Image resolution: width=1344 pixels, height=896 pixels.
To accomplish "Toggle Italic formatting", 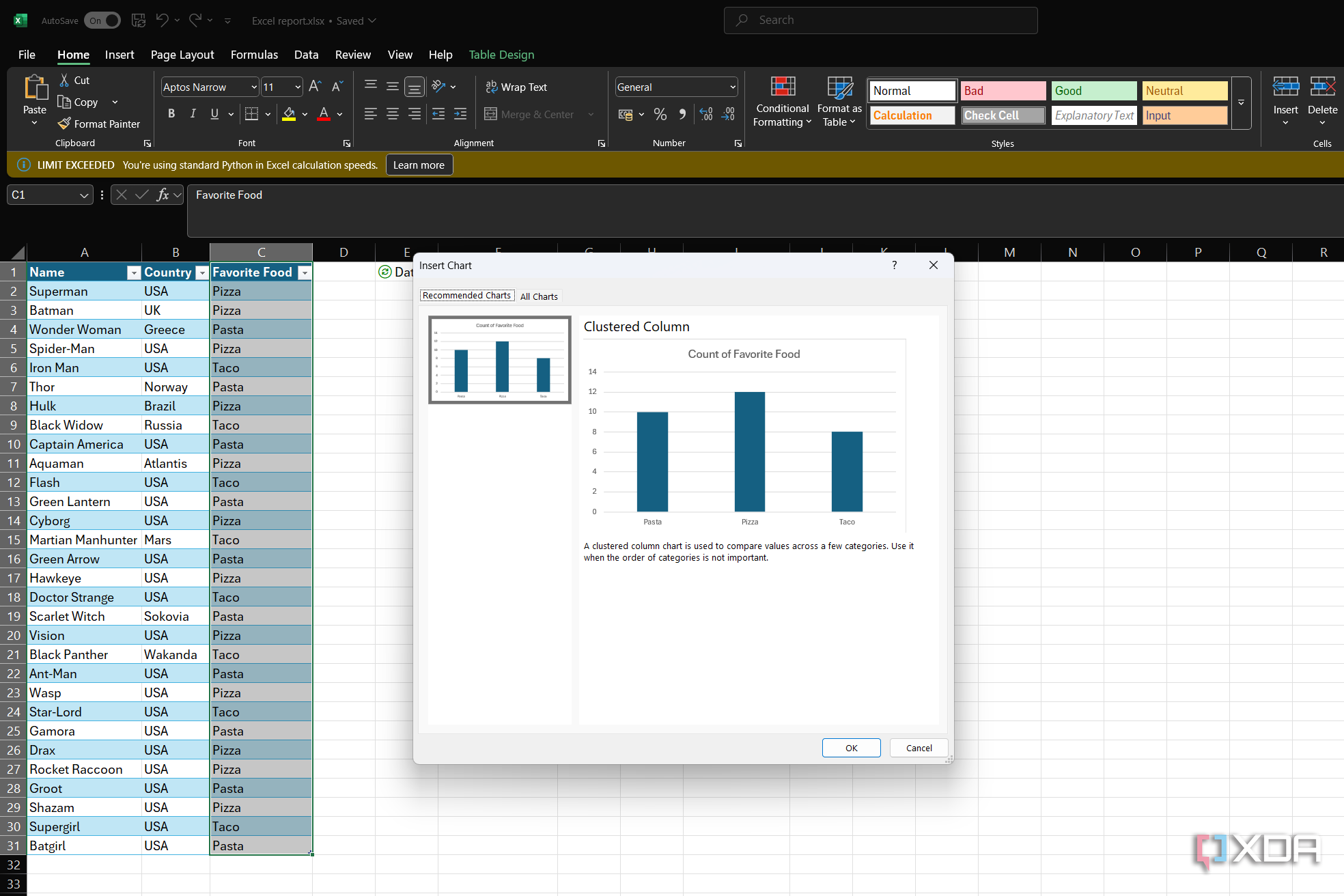I will 193,114.
